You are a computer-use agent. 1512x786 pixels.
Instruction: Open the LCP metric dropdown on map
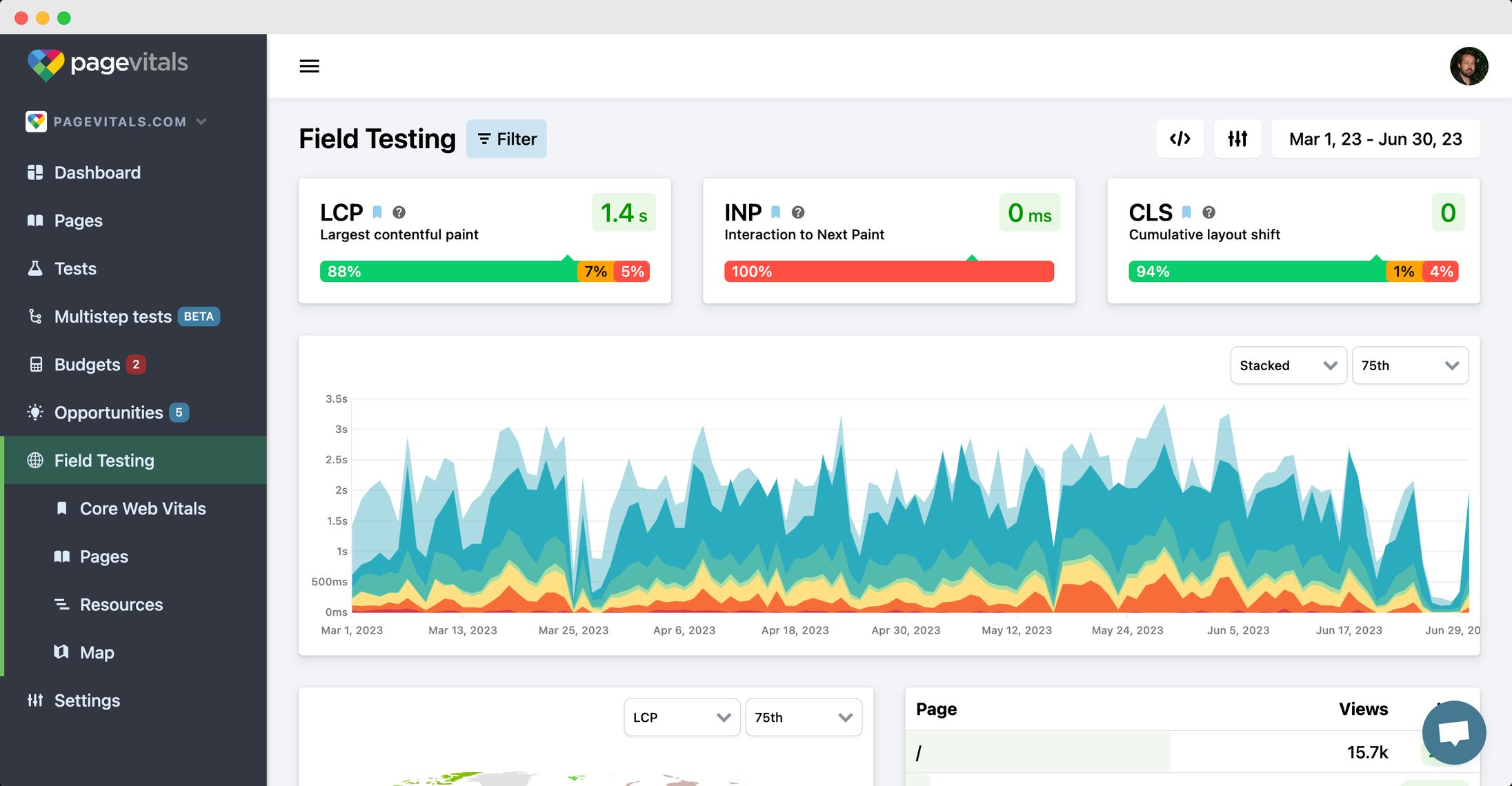(x=682, y=717)
